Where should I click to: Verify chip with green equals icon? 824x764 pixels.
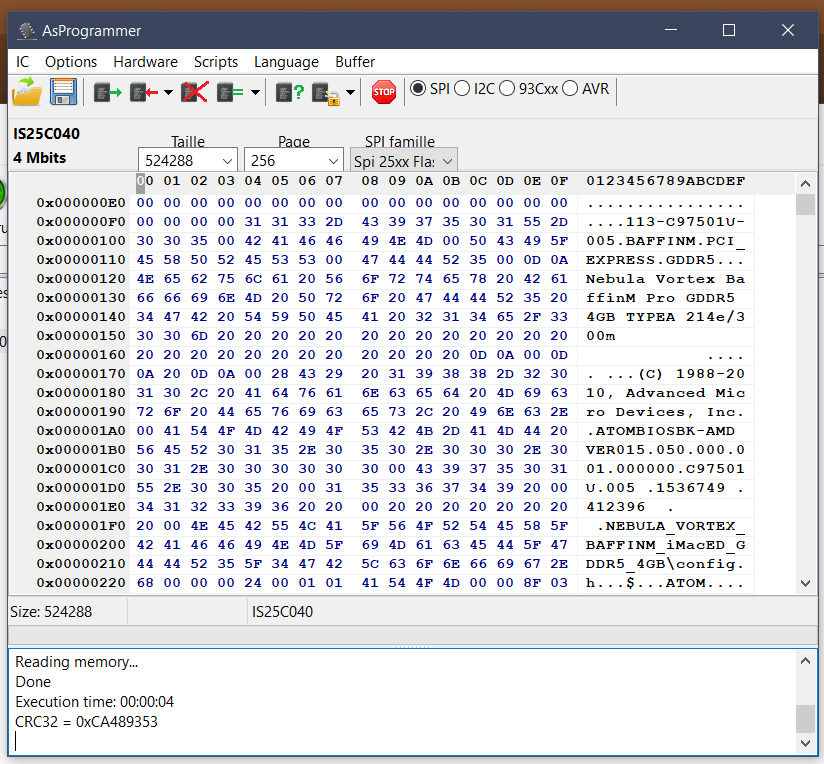coord(230,93)
